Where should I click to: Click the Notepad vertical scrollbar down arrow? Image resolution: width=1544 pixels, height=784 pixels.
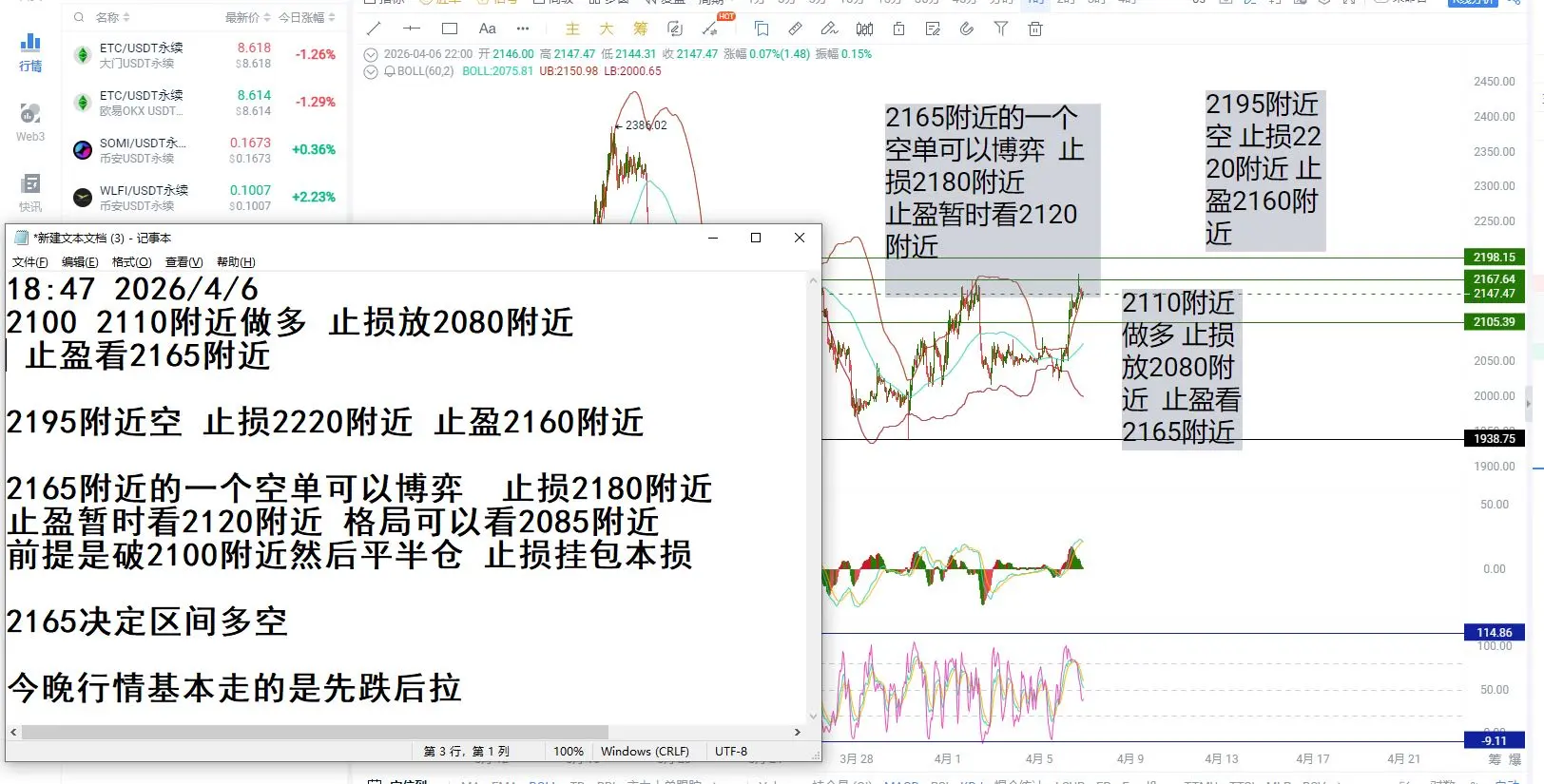click(813, 717)
